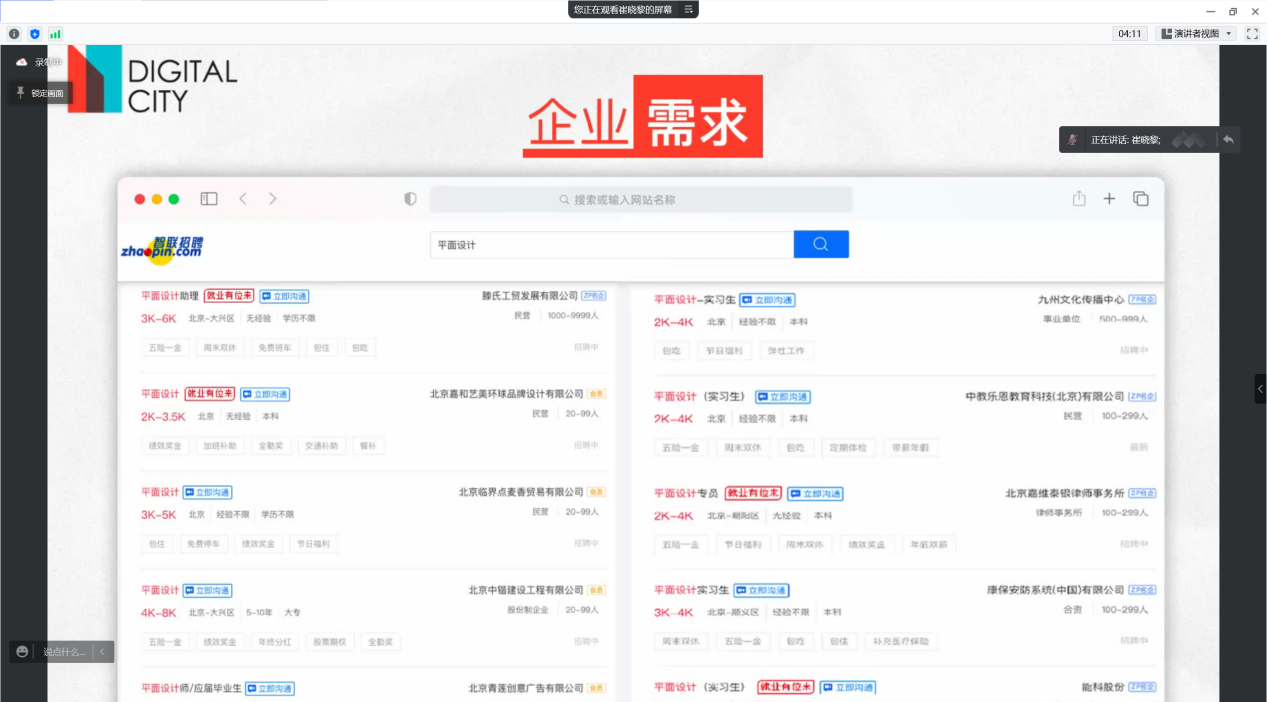Click the blue search magnifier button
This screenshot has height=702, width=1267.
(821, 244)
